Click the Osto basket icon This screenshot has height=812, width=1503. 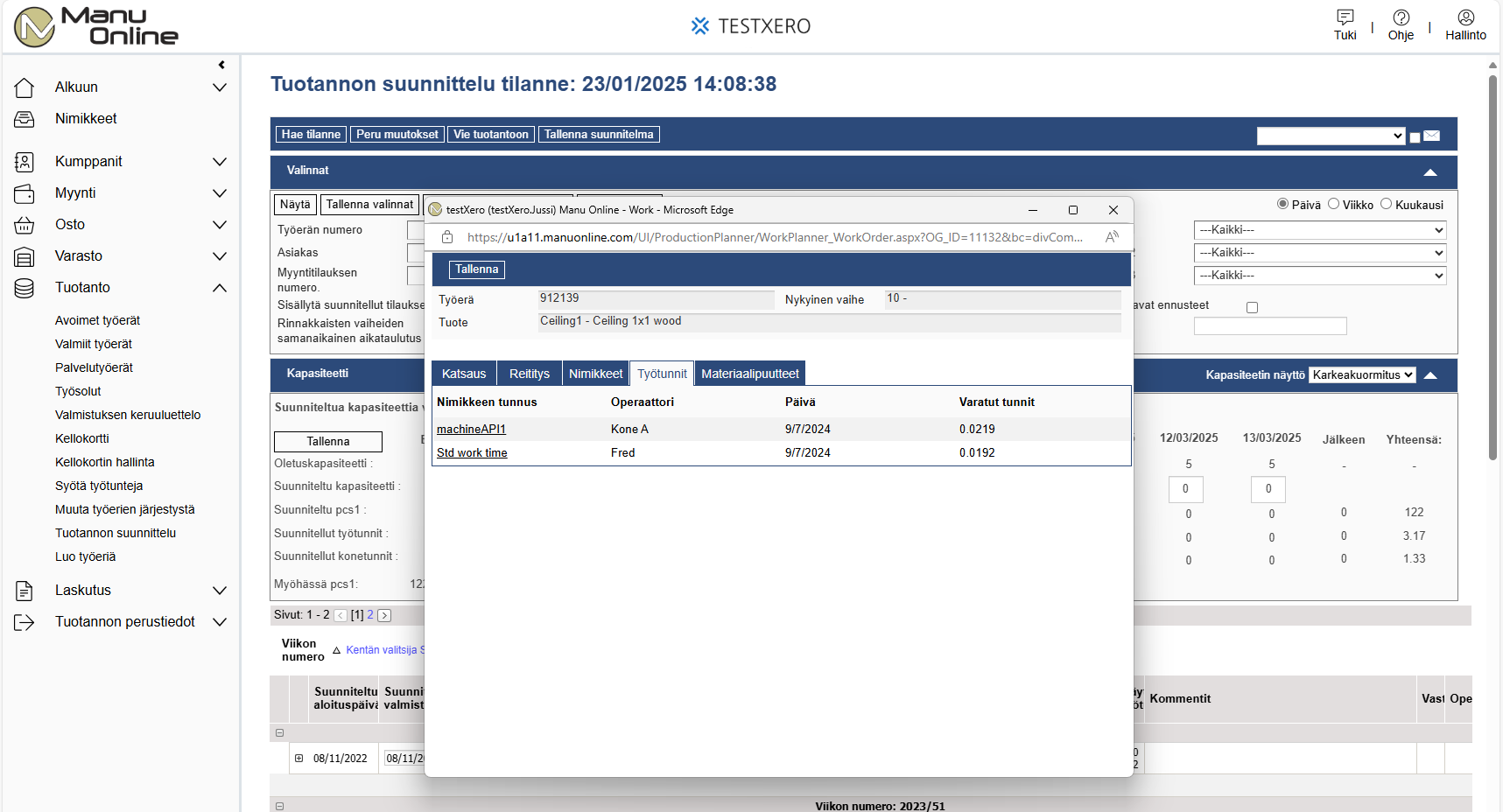click(25, 225)
